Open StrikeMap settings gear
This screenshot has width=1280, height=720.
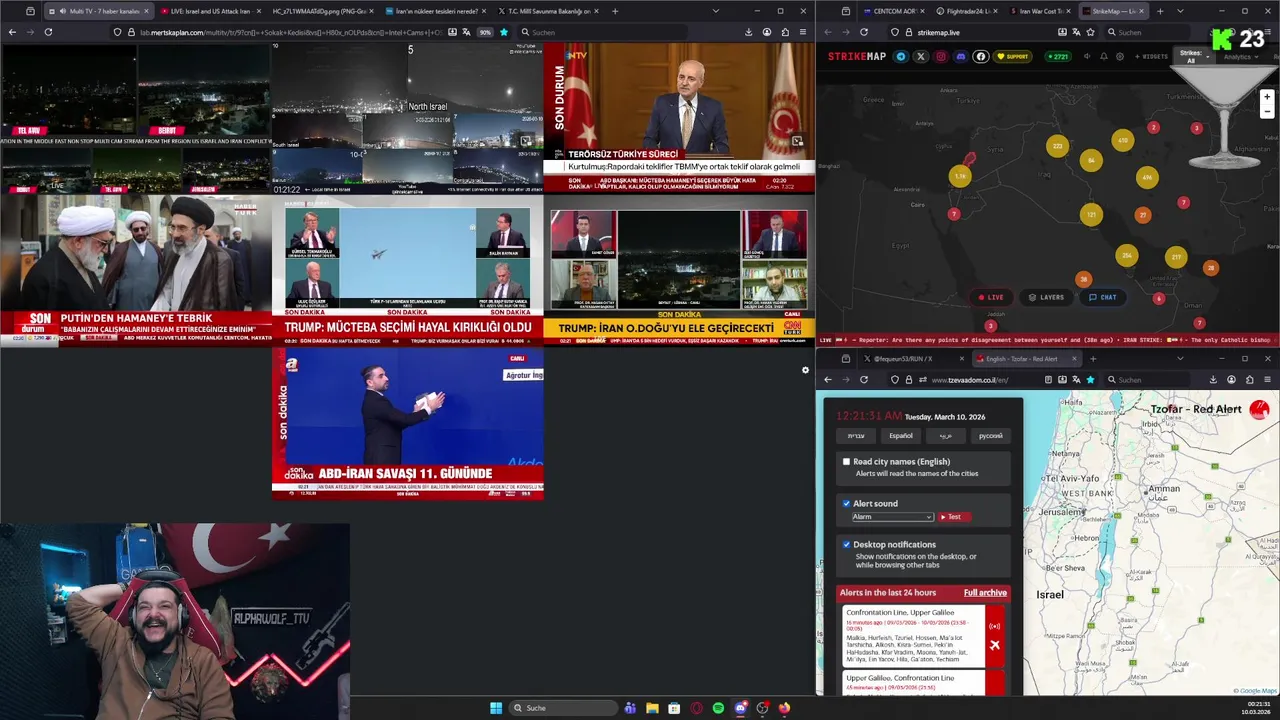[x=1120, y=57]
